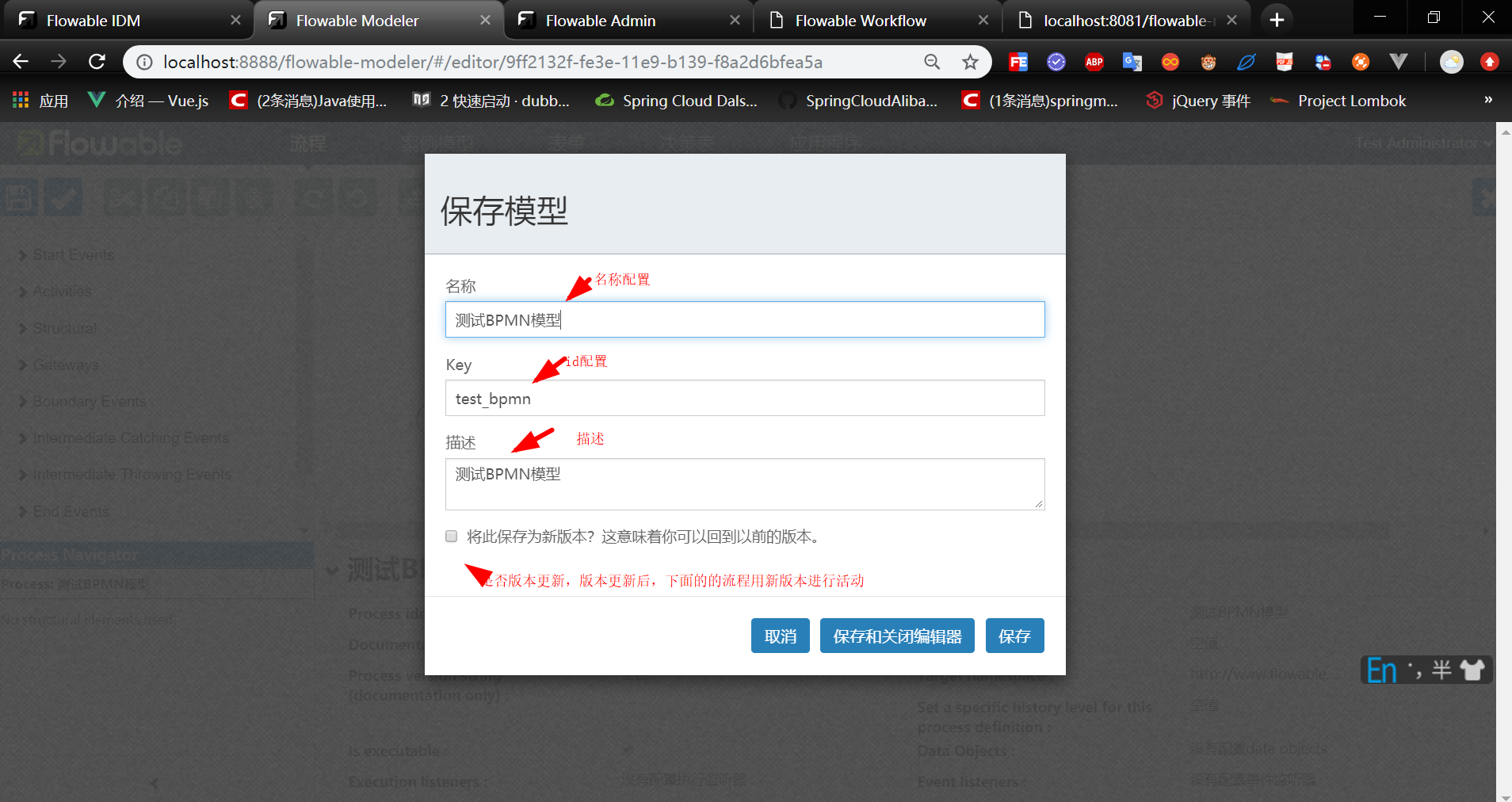Open the 应用 apps grid shortcut
This screenshot has width=1512, height=802.
[x=40, y=101]
